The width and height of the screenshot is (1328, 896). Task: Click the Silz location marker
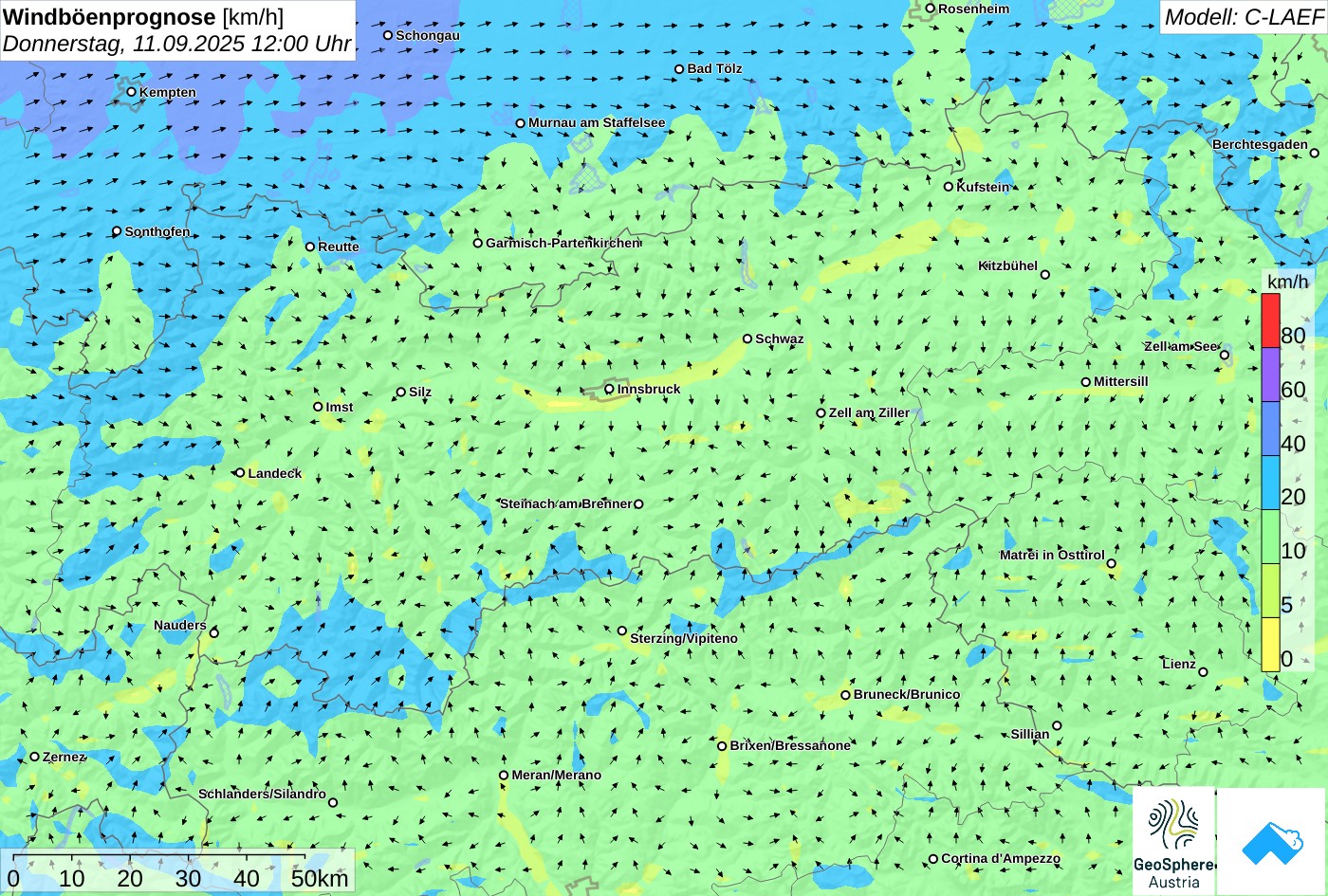tap(401, 392)
